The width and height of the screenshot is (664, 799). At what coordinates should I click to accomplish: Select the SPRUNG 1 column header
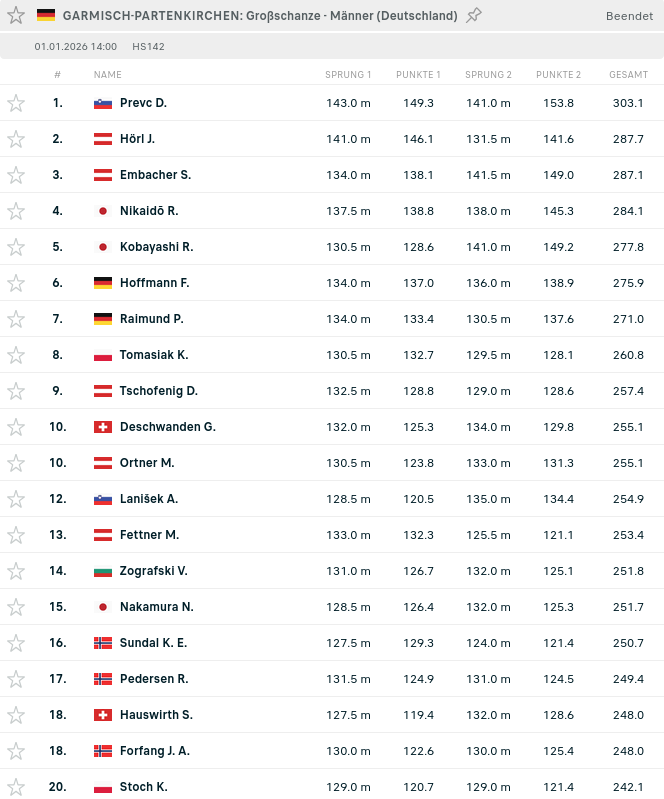tap(348, 74)
